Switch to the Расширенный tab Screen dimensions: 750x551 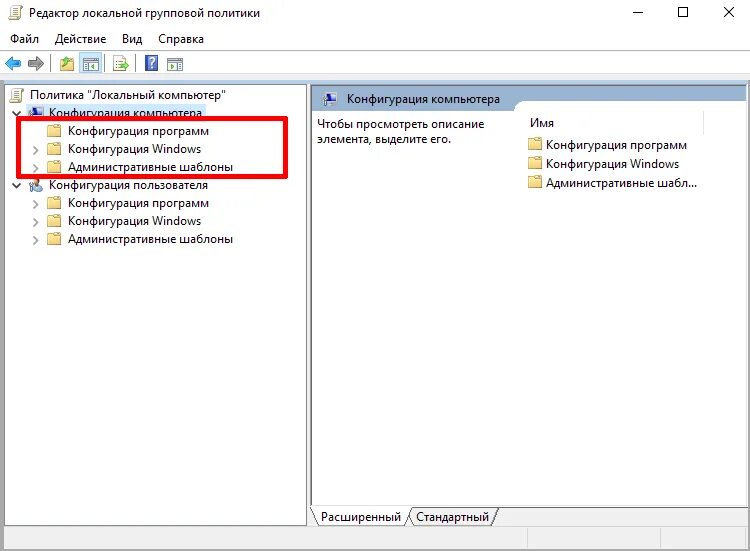(361, 517)
